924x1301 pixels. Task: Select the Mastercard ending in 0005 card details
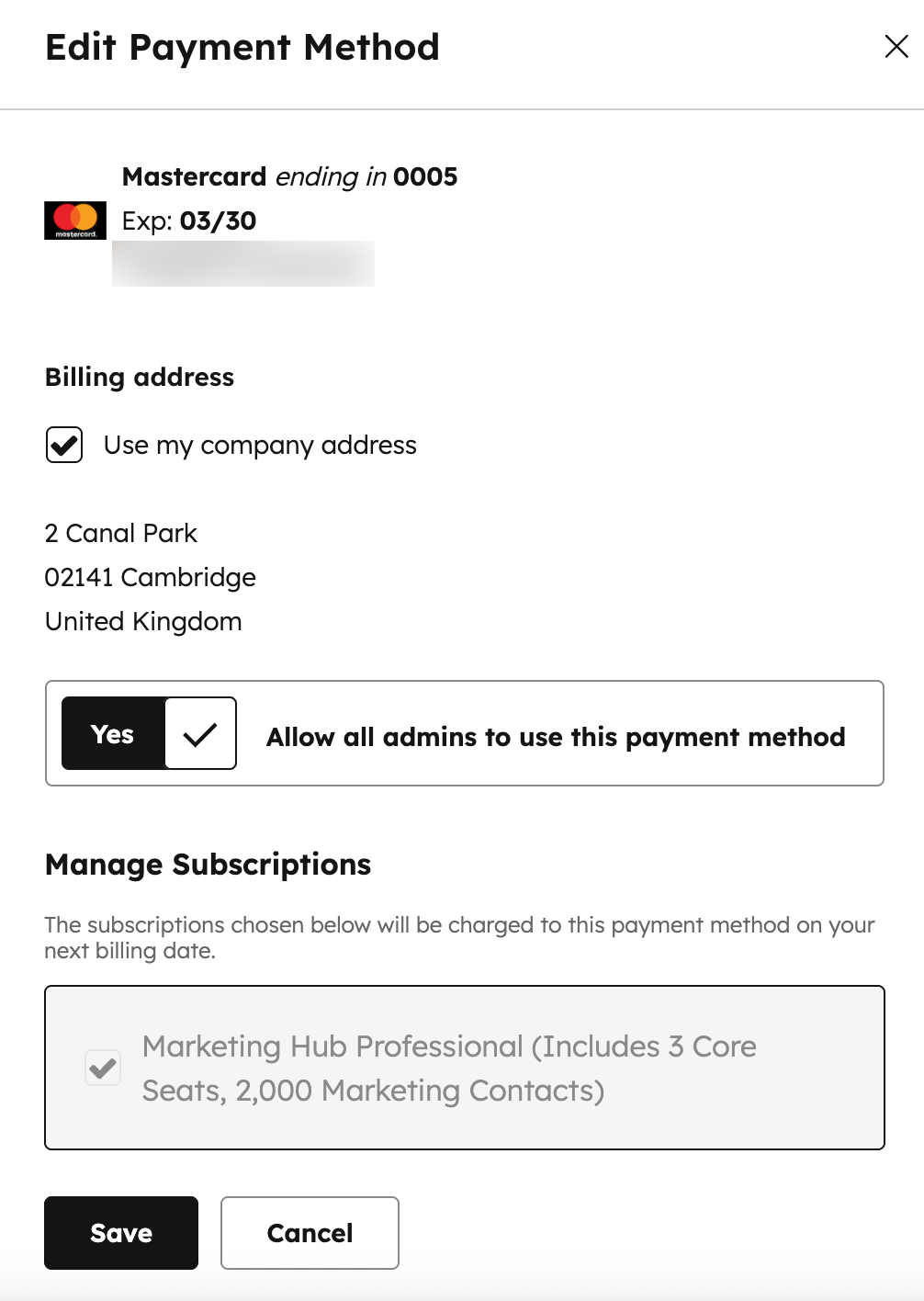(289, 176)
